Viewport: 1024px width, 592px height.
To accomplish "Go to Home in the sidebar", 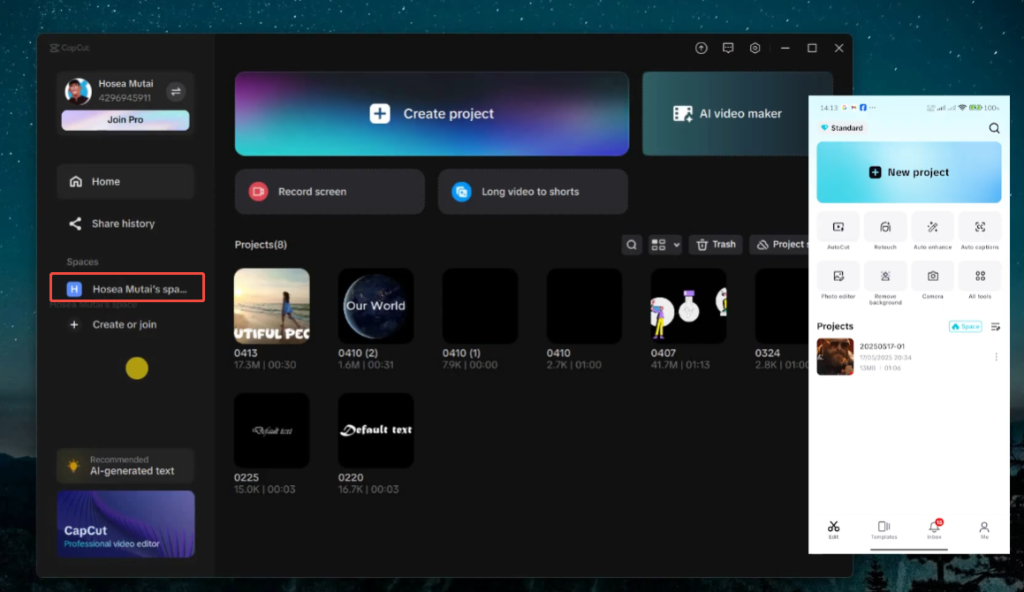I will tap(125, 182).
